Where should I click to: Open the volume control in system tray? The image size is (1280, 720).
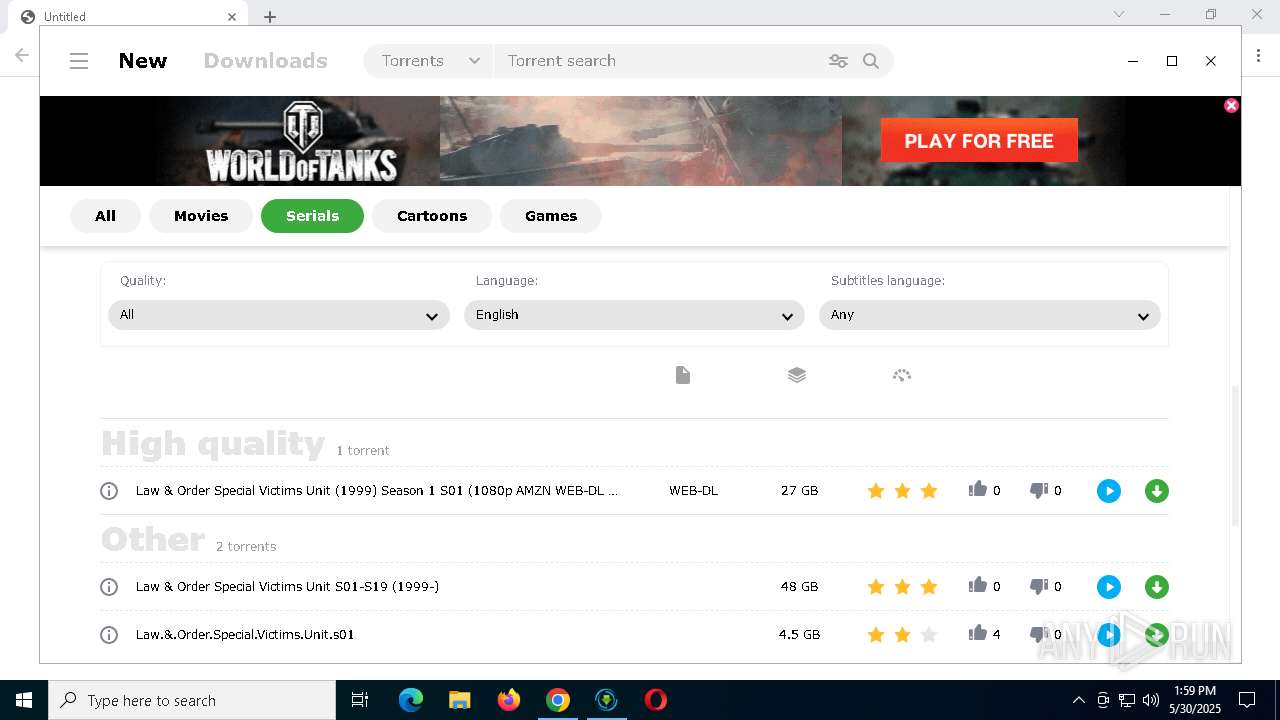tap(1151, 700)
